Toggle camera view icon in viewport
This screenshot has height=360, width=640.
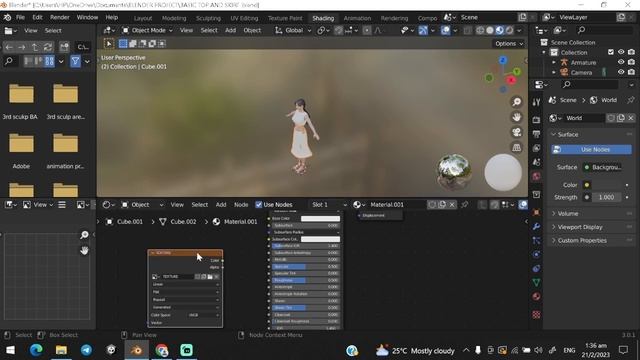pos(516,132)
